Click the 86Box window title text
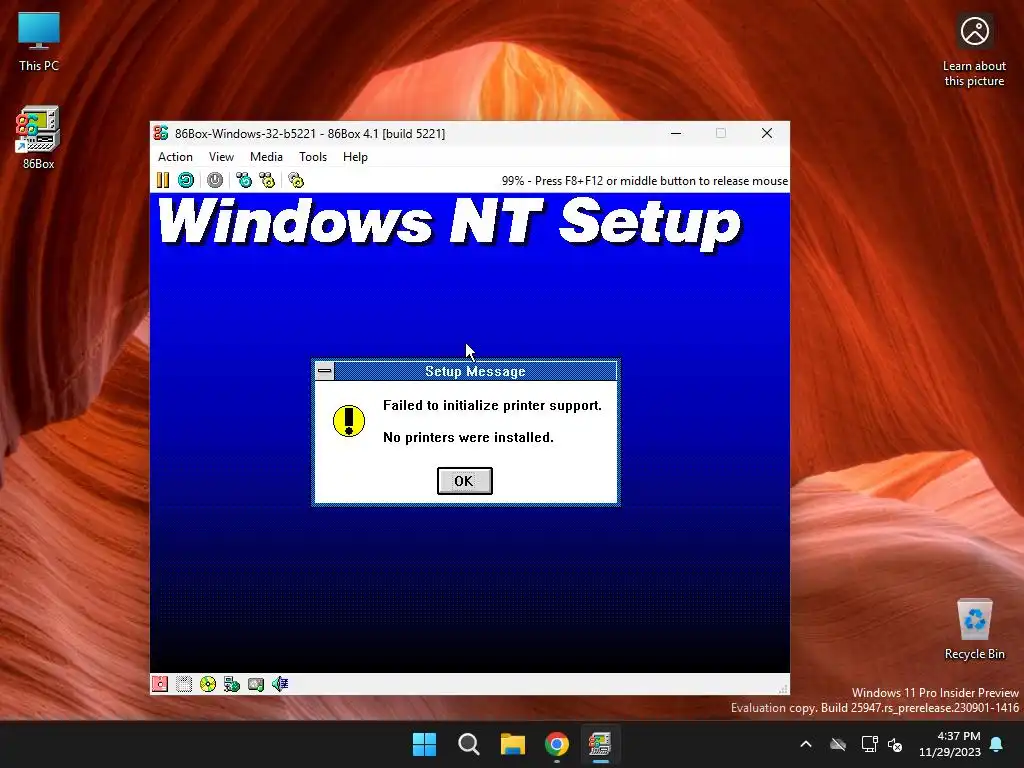The height and width of the screenshot is (768, 1024). pos(310,134)
